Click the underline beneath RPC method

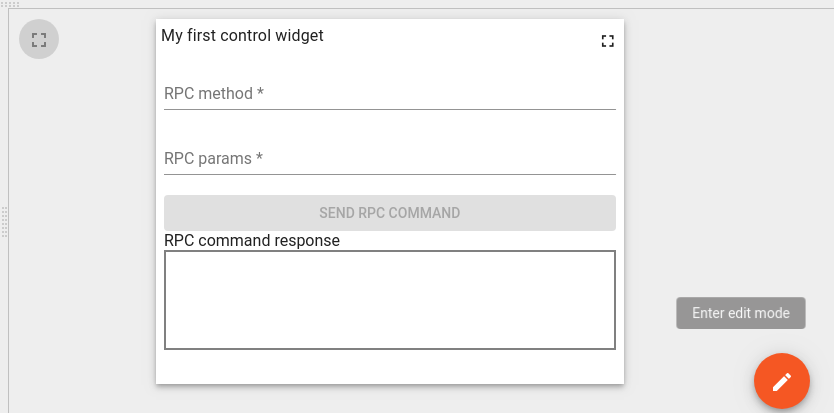coord(389,109)
